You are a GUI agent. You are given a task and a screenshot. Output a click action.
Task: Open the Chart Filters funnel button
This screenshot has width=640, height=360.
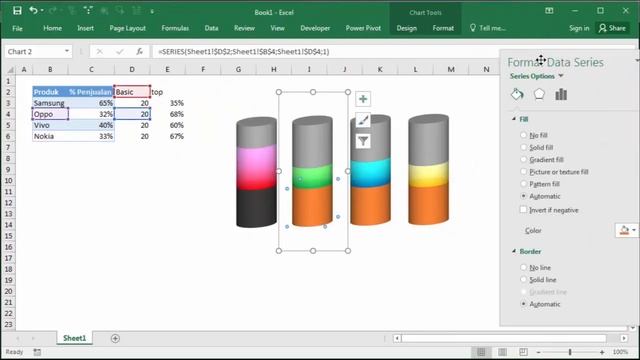[363, 141]
